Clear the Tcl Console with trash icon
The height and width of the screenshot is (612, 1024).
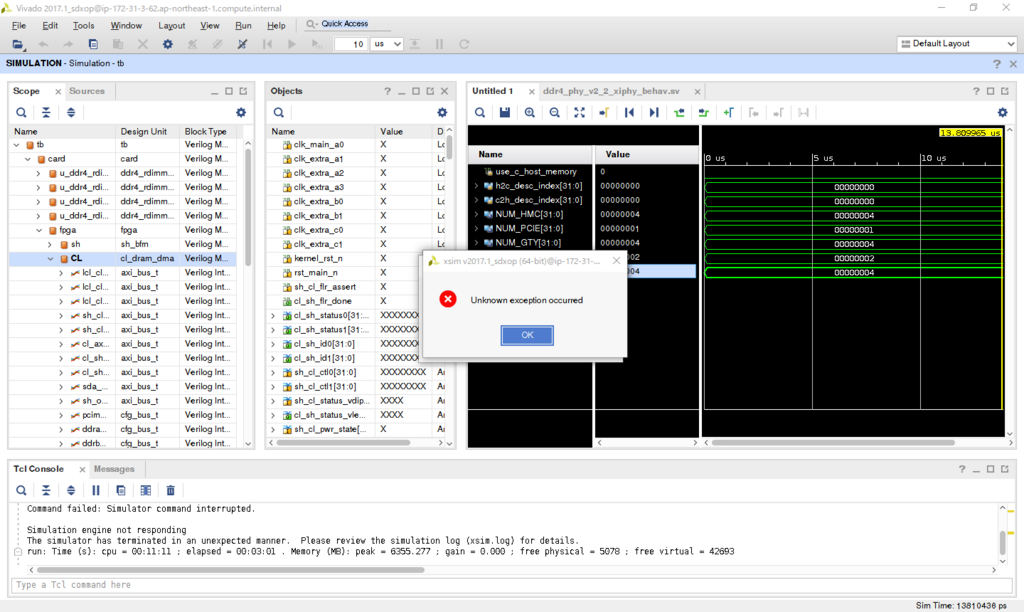[x=170, y=490]
